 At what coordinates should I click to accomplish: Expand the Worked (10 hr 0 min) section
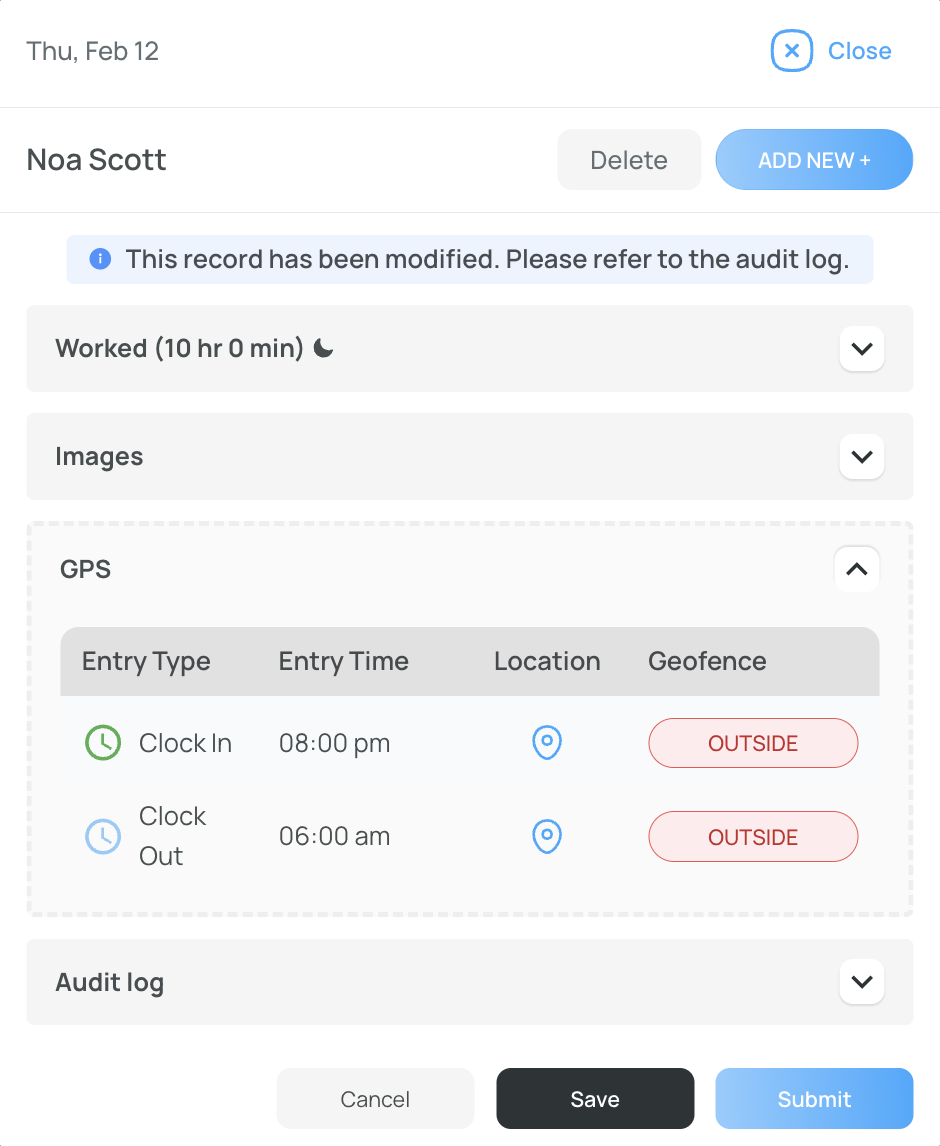pyautogui.click(x=862, y=349)
